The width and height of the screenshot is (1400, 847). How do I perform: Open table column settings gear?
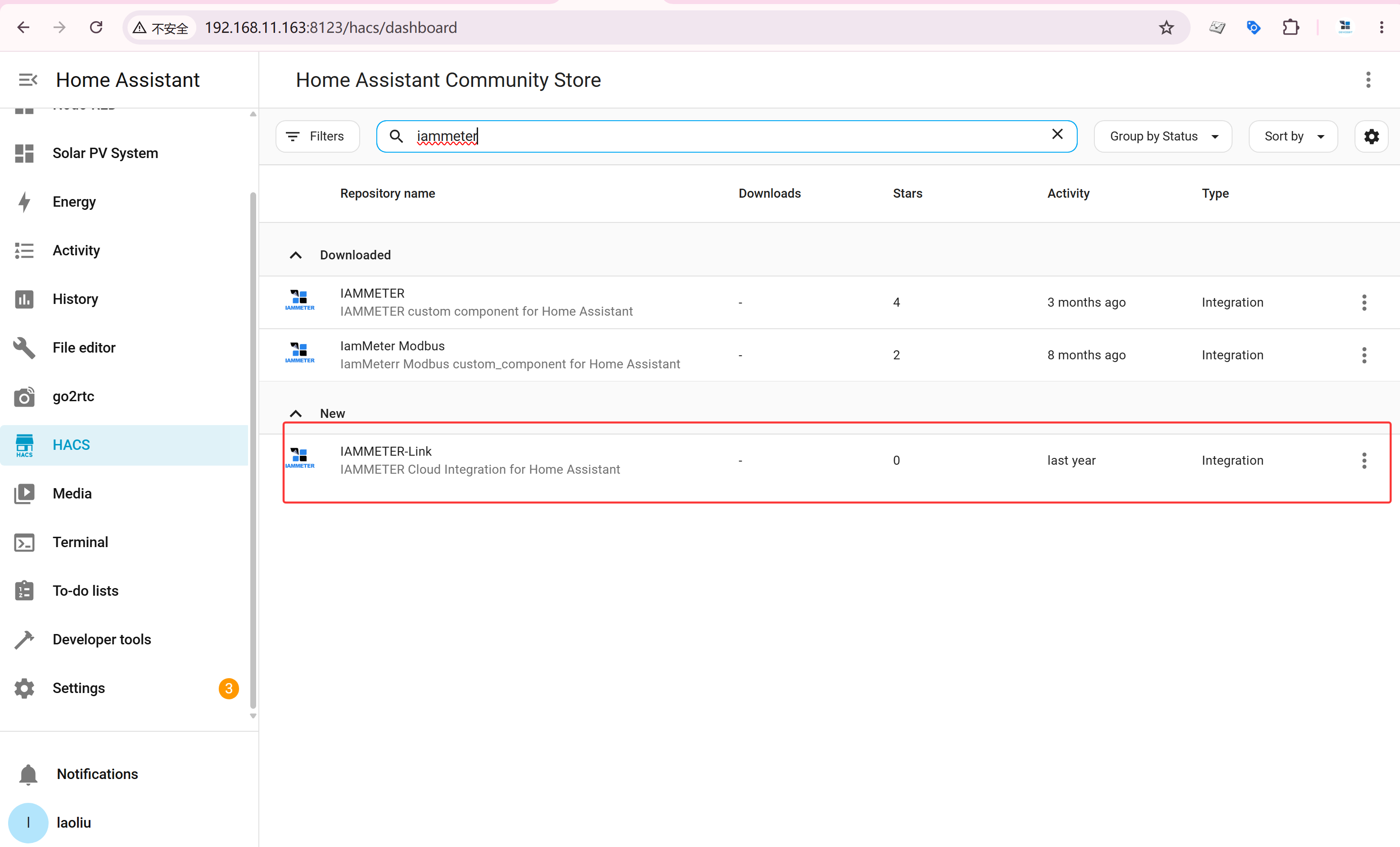coord(1372,136)
